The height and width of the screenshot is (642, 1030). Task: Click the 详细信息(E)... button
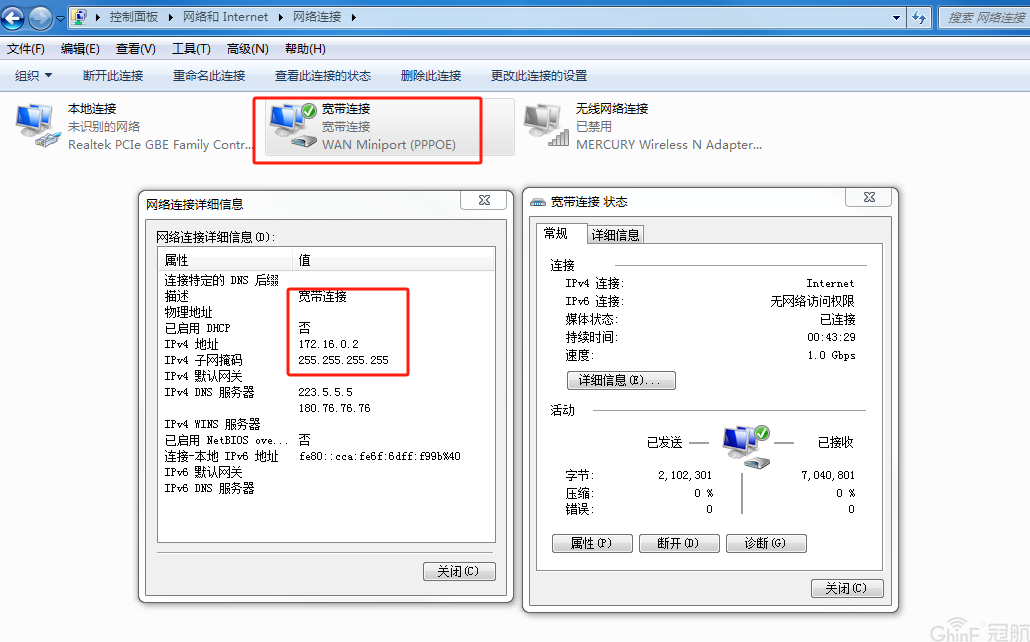(x=621, y=380)
